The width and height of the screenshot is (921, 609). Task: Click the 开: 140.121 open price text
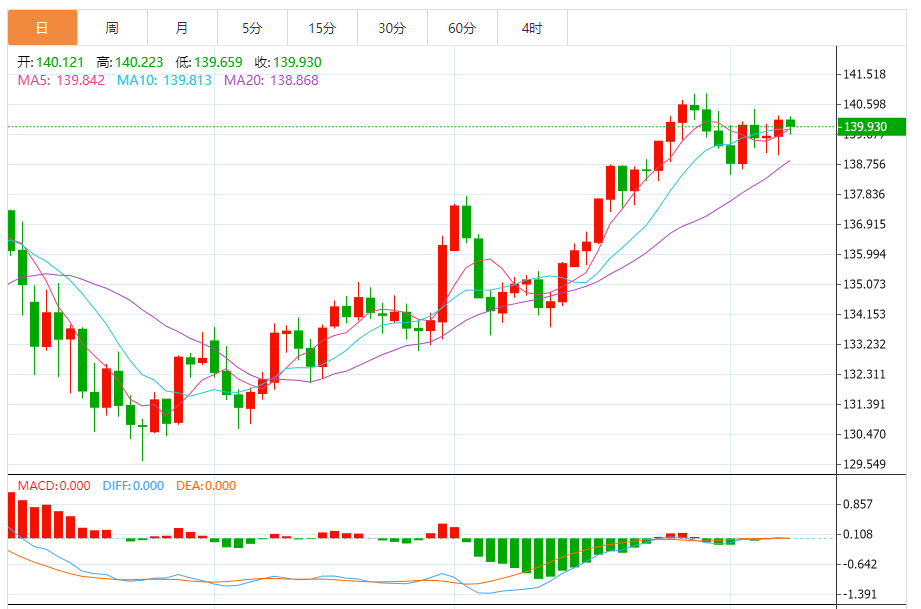[x=51, y=62]
